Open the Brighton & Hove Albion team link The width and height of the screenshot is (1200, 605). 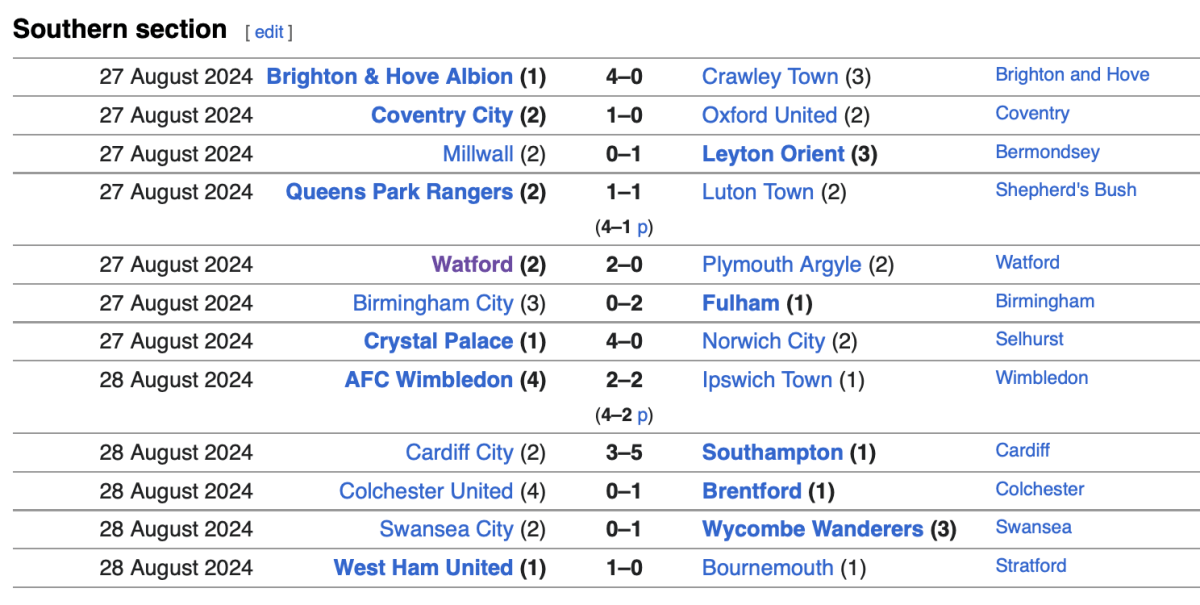[389, 77]
